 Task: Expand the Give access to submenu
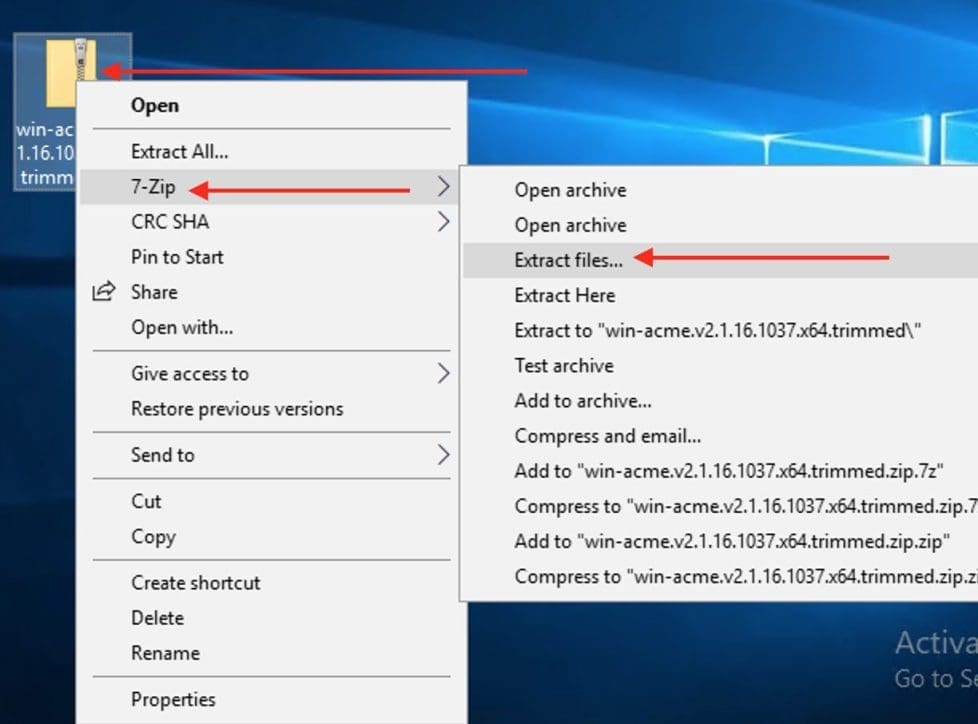(443, 374)
